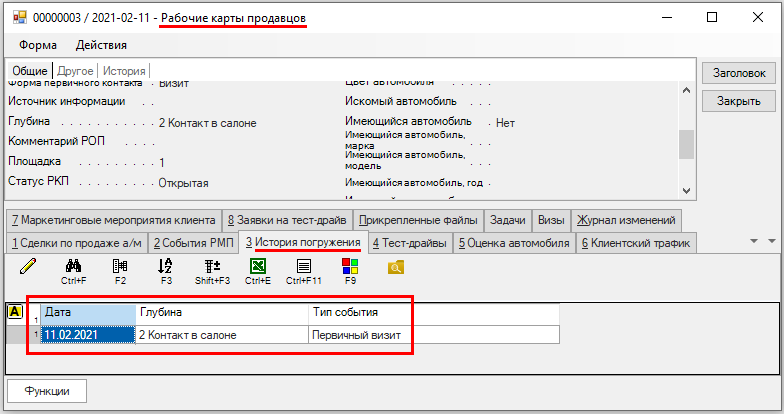784x414 pixels.
Task: Click the pencil edit icon
Action: tap(27, 267)
